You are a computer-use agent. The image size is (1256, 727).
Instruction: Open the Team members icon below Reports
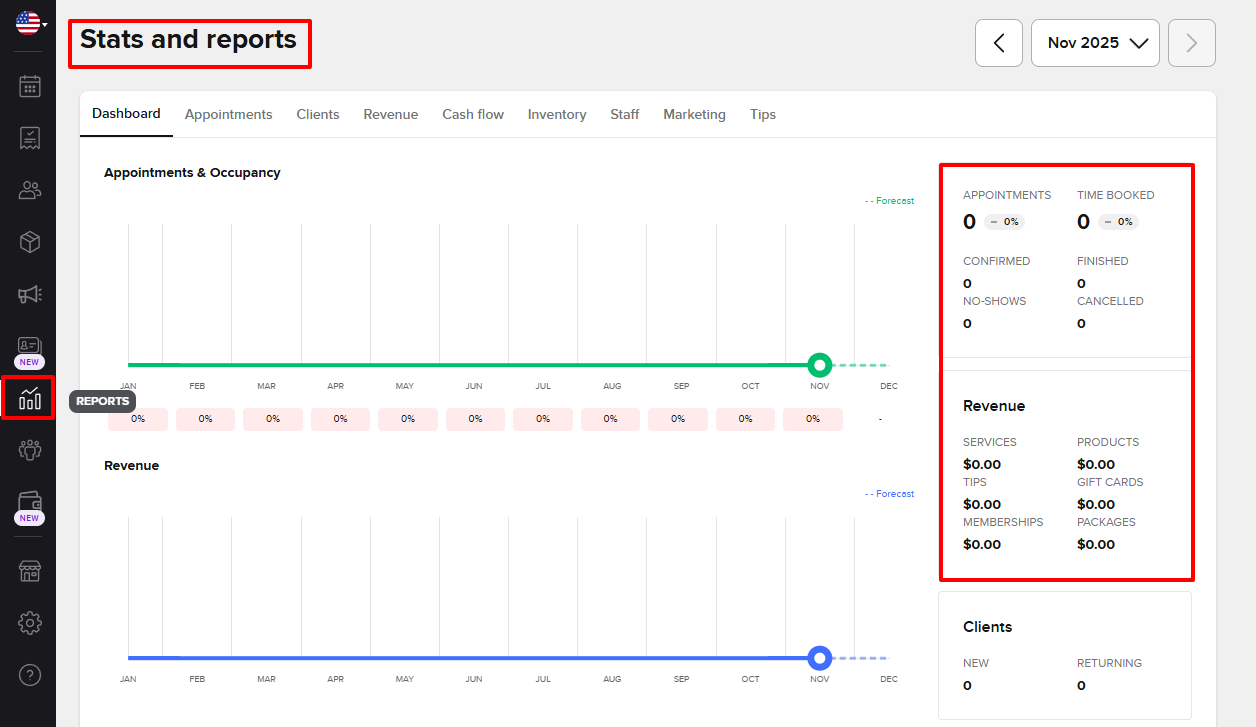[x=29, y=450]
